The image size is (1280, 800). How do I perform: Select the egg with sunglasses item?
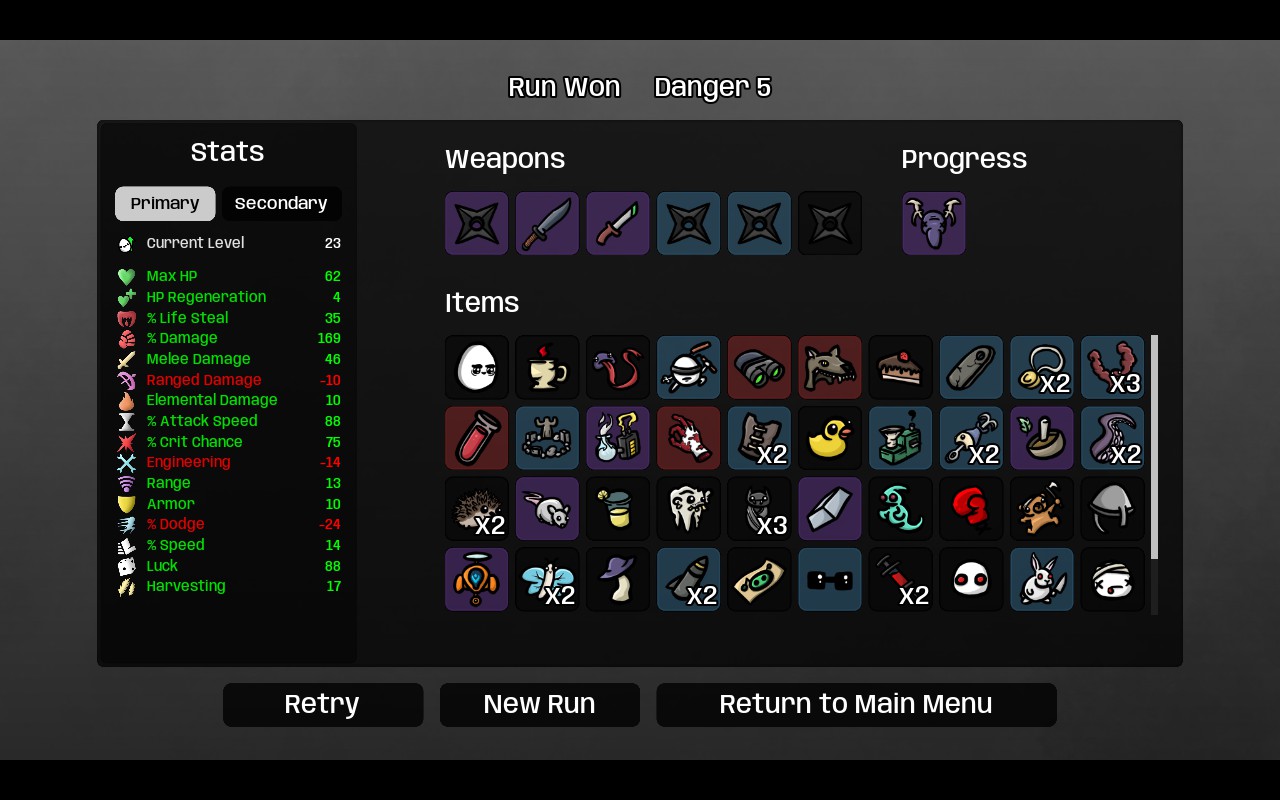click(x=477, y=367)
